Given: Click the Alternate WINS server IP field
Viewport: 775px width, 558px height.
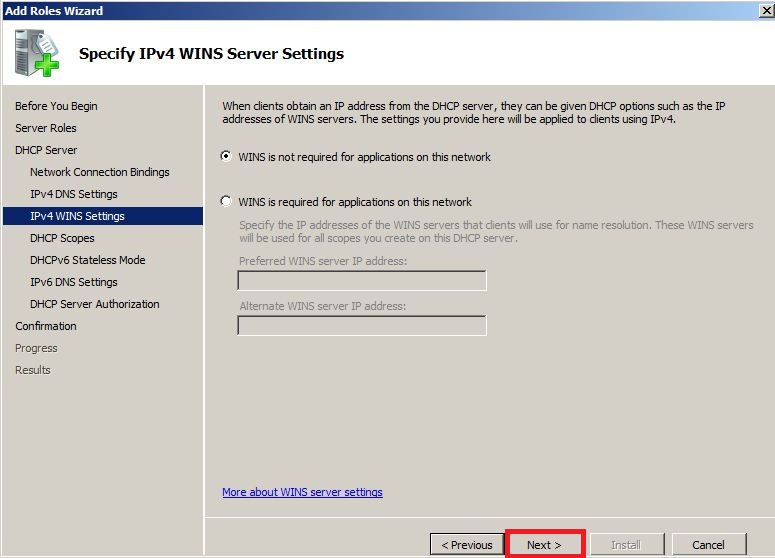Looking at the screenshot, I should coord(362,325).
